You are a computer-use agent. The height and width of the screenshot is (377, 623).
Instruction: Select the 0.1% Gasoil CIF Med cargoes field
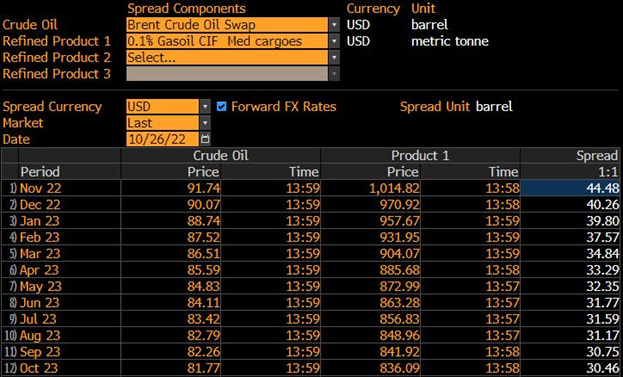tap(227, 41)
